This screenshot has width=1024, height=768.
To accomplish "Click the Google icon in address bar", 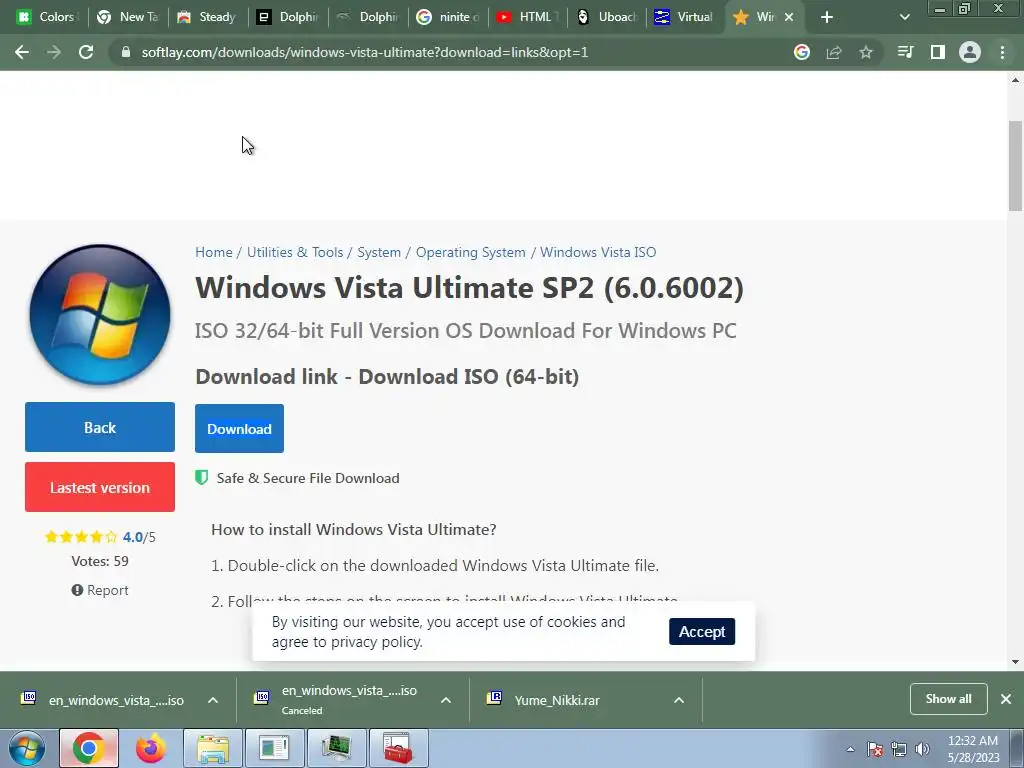I will click(802, 52).
